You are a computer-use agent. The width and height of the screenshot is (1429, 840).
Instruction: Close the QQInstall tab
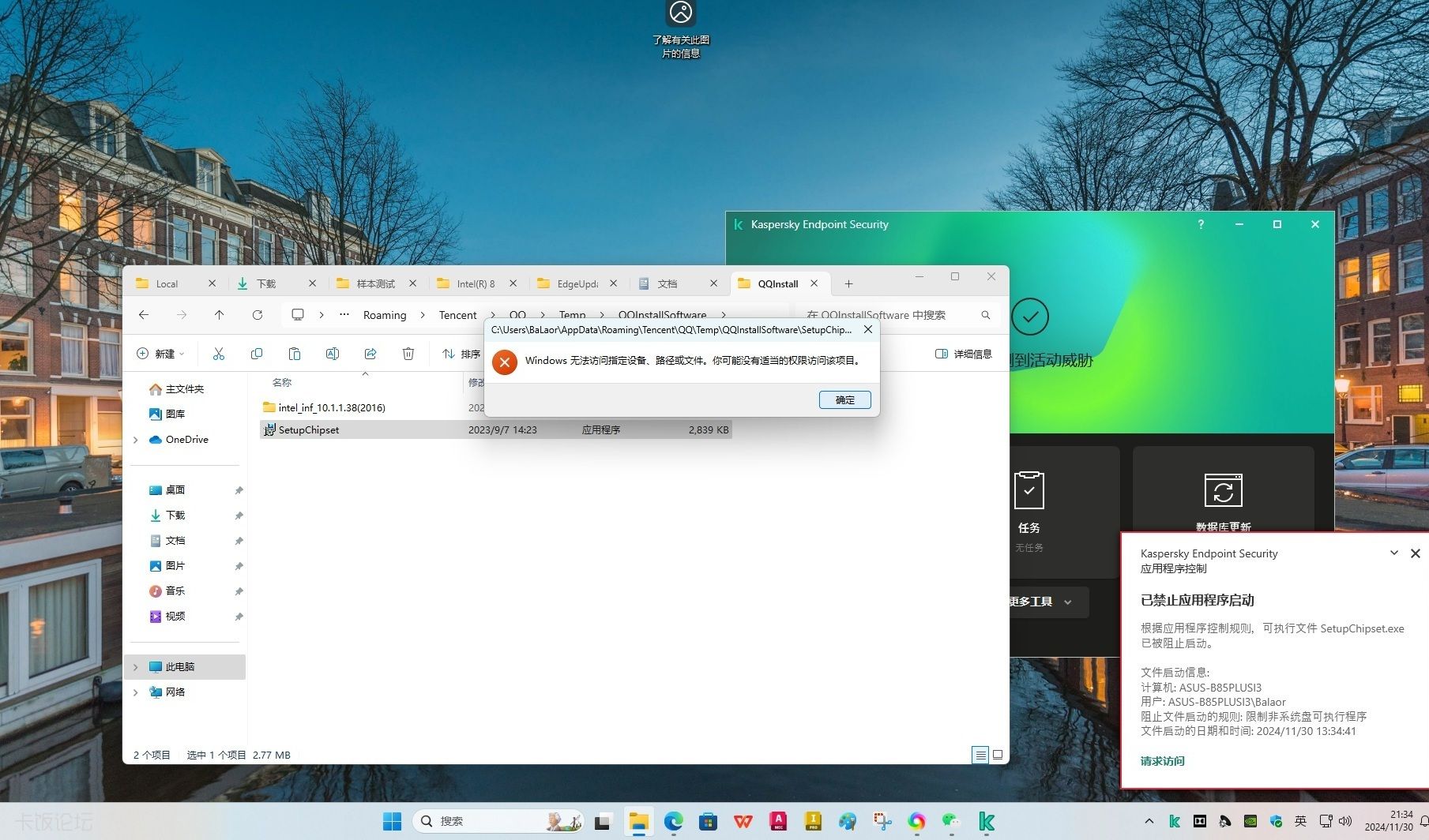click(x=814, y=283)
